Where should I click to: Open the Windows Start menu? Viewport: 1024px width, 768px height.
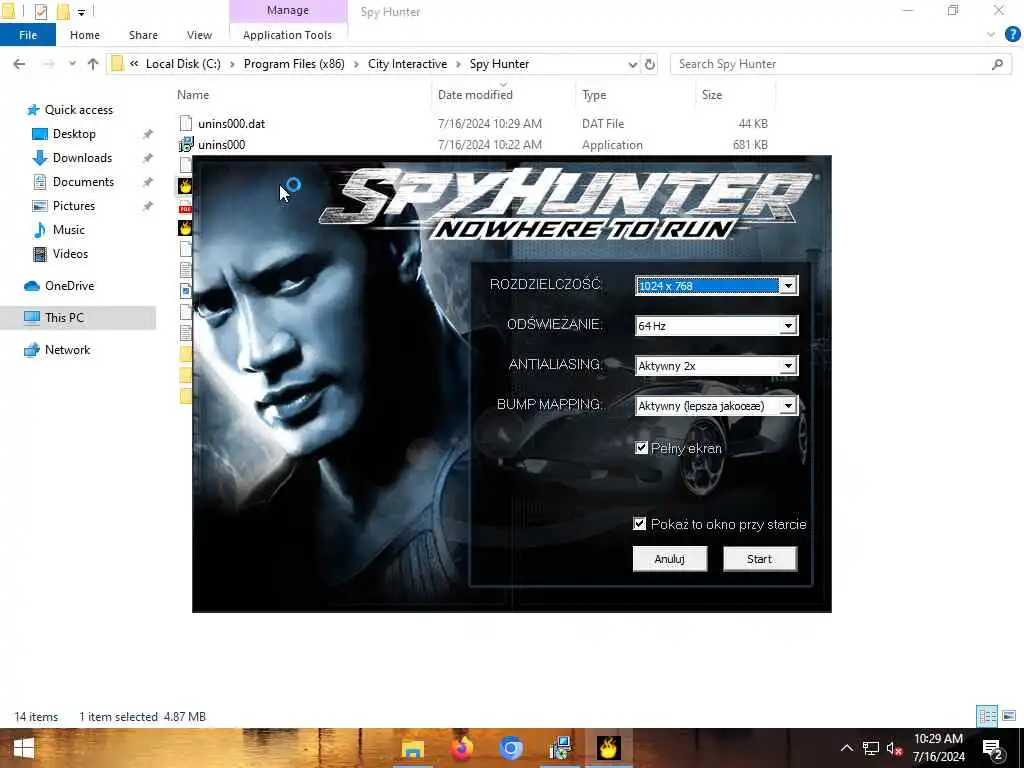coord(24,748)
